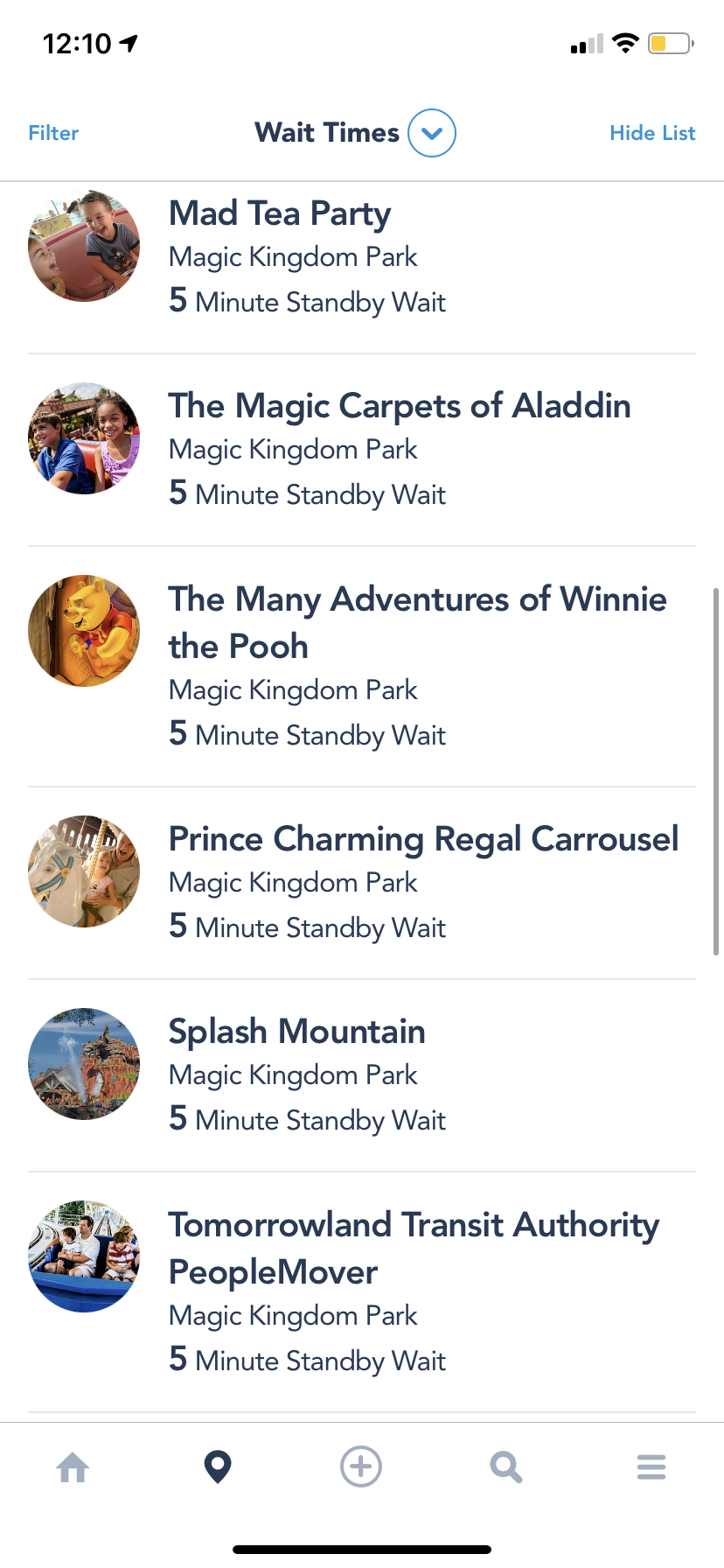Open the hamburger menu icon
The image size is (724, 1568).
651,1467
